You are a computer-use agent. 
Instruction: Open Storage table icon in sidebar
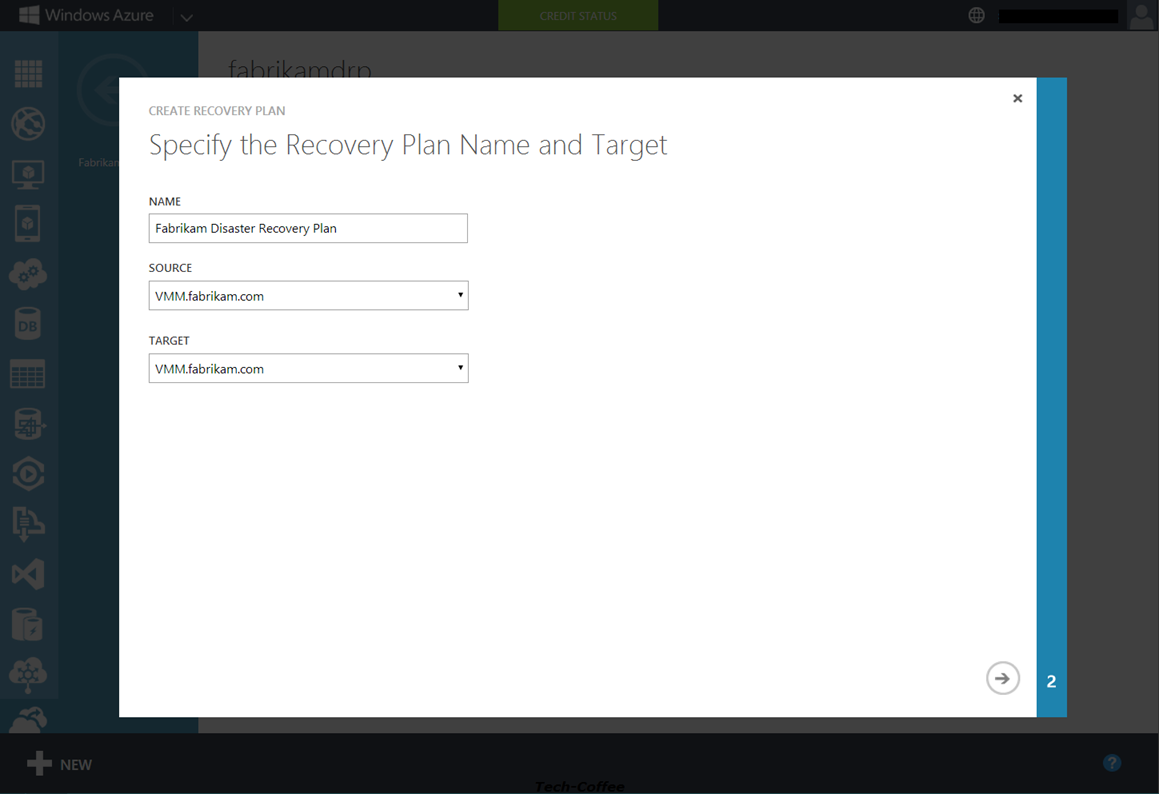[28, 374]
